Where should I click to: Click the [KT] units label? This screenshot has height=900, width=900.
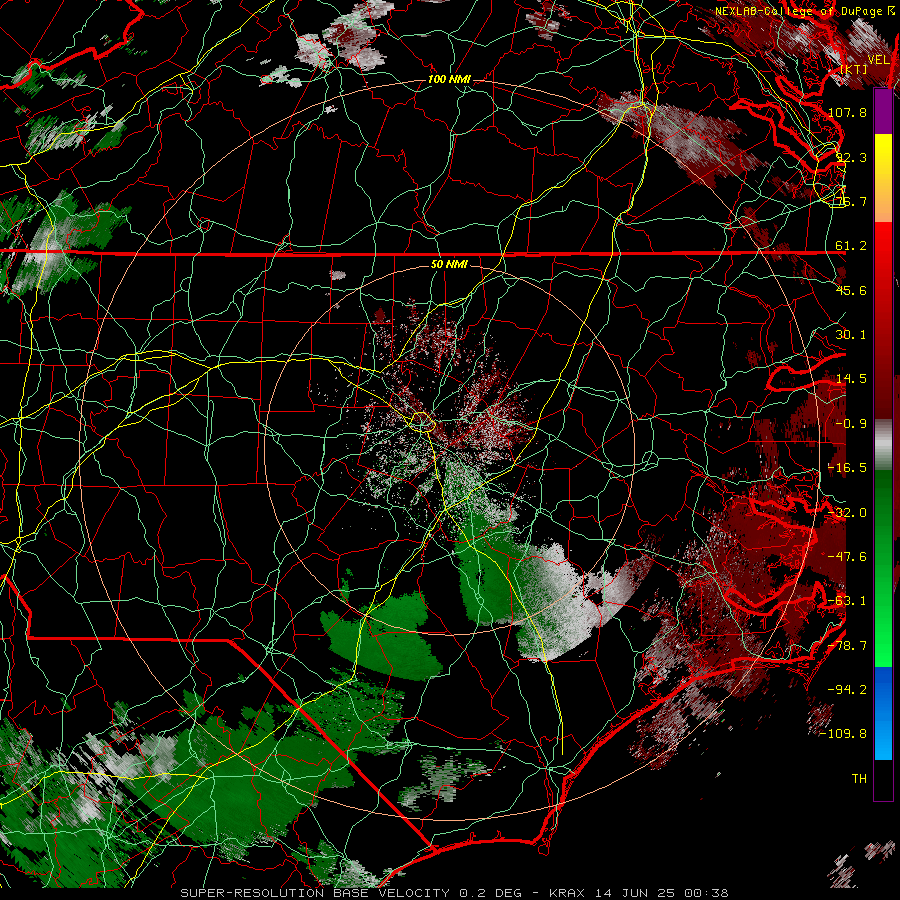[854, 69]
